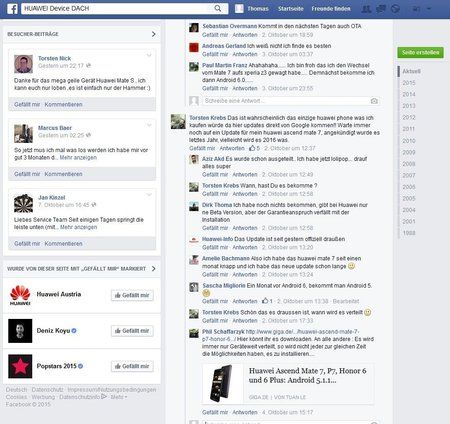Like the Deniz Koyu page
Image resolution: width=450 pixels, height=424 pixels.
click(132, 331)
